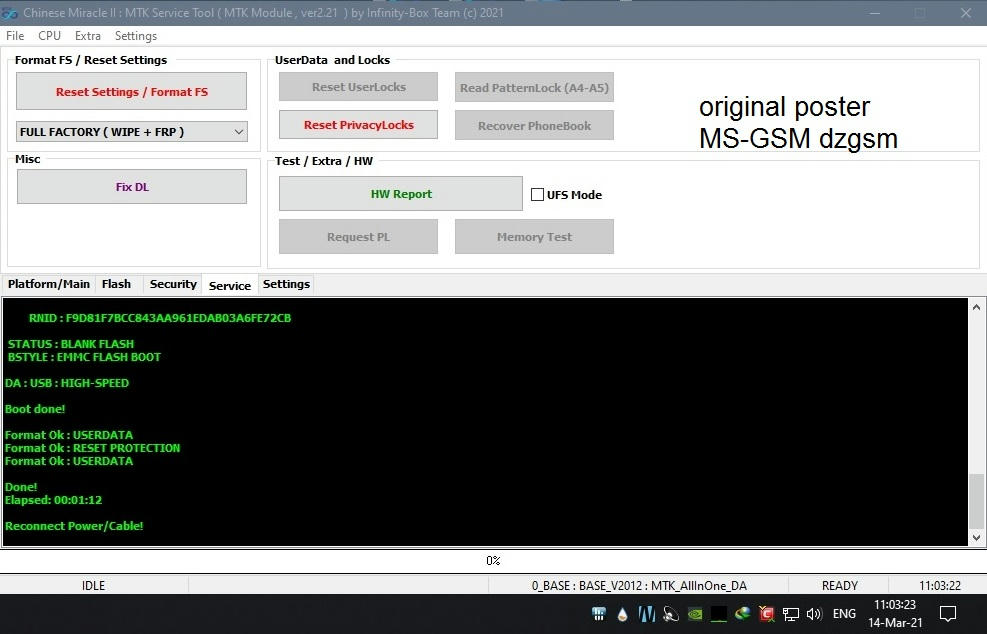Click the ENG language indicator in the taskbar
The height and width of the screenshot is (634, 987).
pos(844,614)
